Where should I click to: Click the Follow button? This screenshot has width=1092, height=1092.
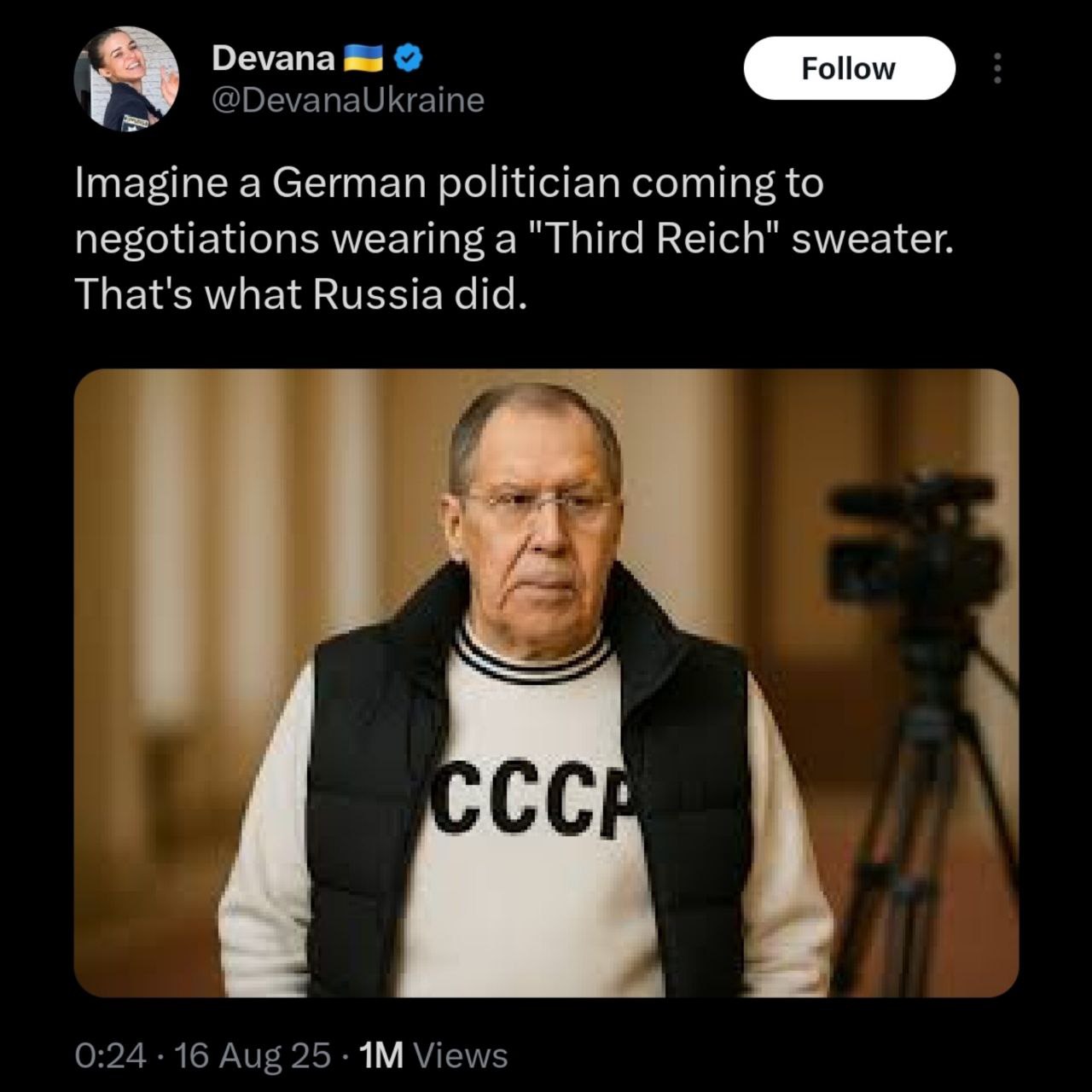pyautogui.click(x=849, y=68)
